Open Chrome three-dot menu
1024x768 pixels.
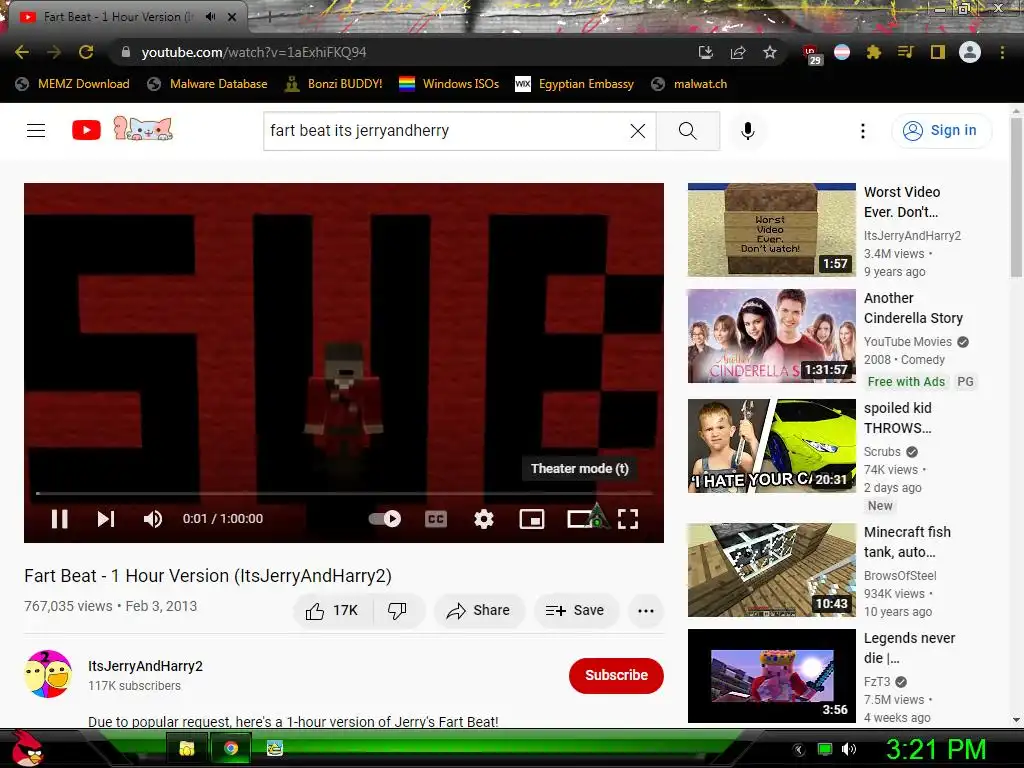click(1002, 52)
